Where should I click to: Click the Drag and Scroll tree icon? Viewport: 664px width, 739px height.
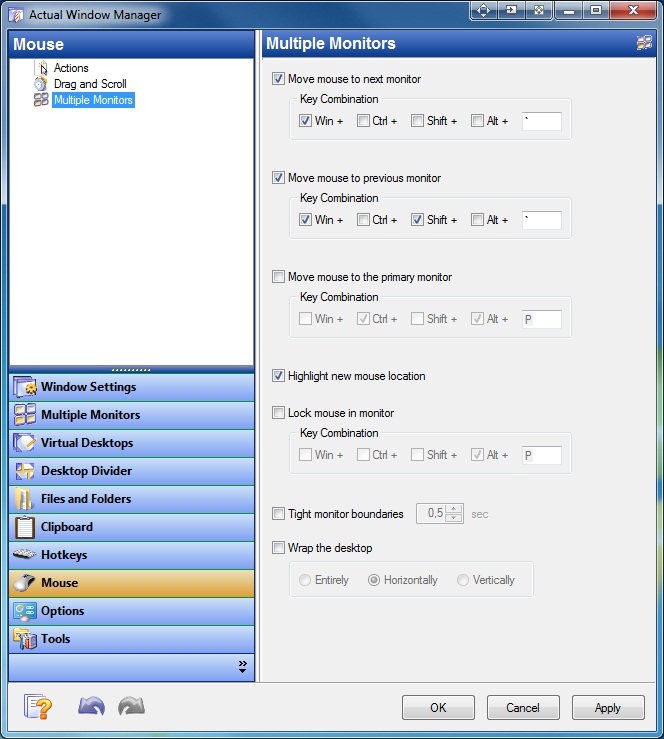(x=41, y=84)
